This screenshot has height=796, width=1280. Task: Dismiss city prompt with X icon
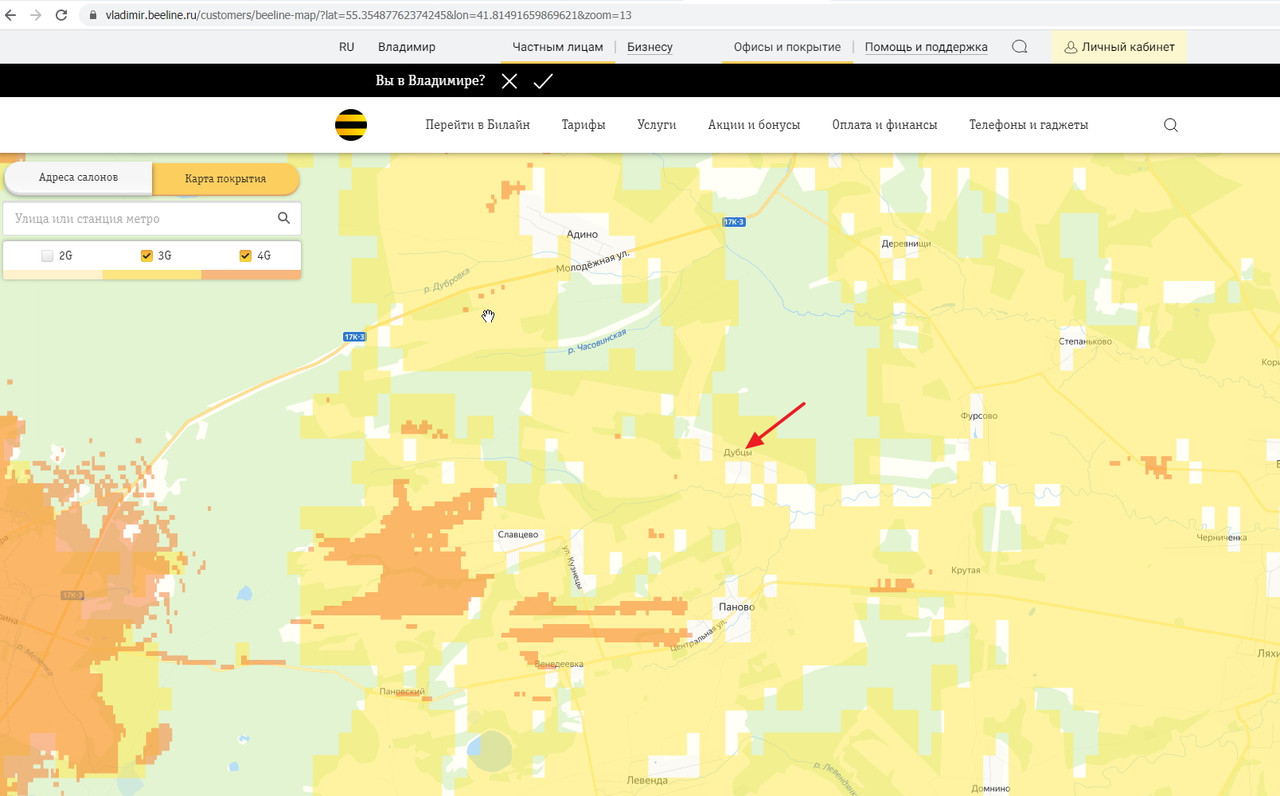pyautogui.click(x=509, y=81)
